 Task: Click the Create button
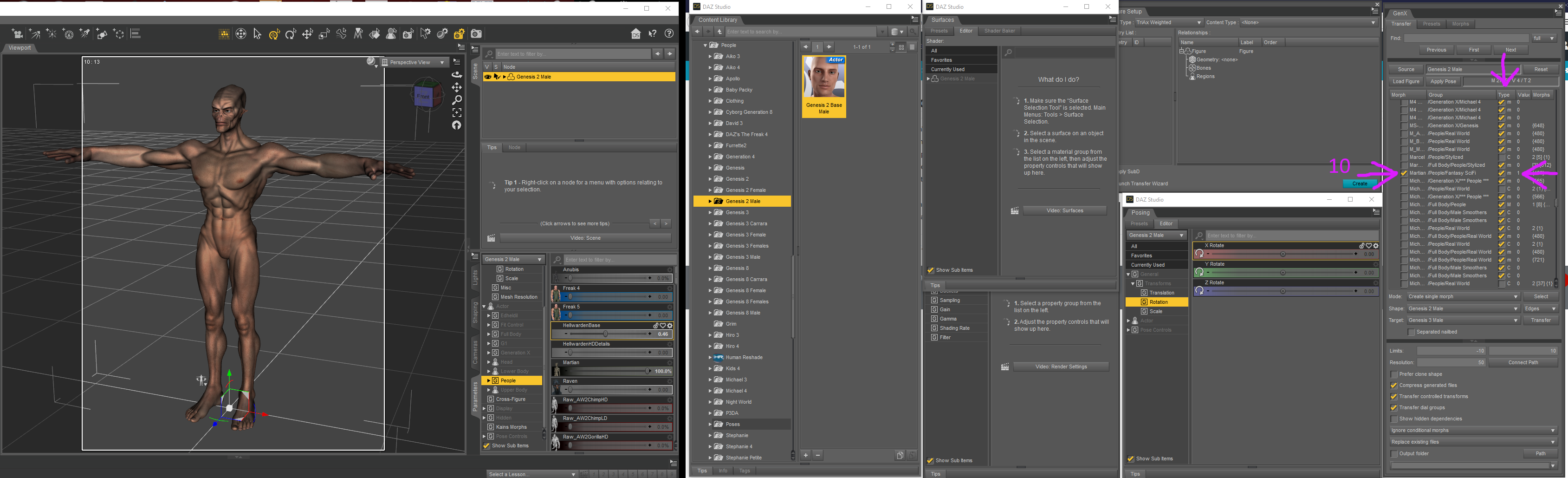click(1359, 184)
